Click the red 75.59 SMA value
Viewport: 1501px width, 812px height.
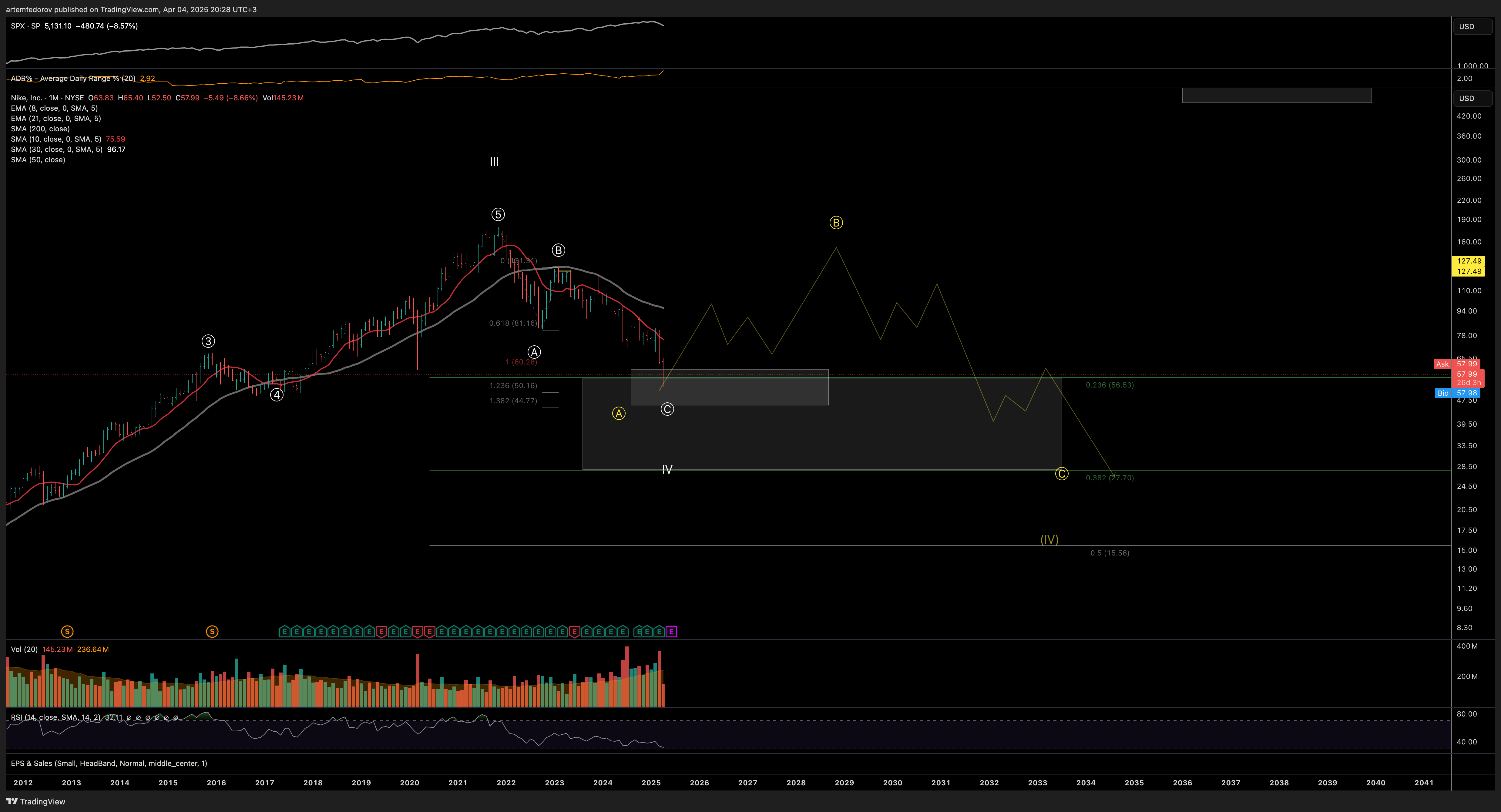pyautogui.click(x=115, y=139)
